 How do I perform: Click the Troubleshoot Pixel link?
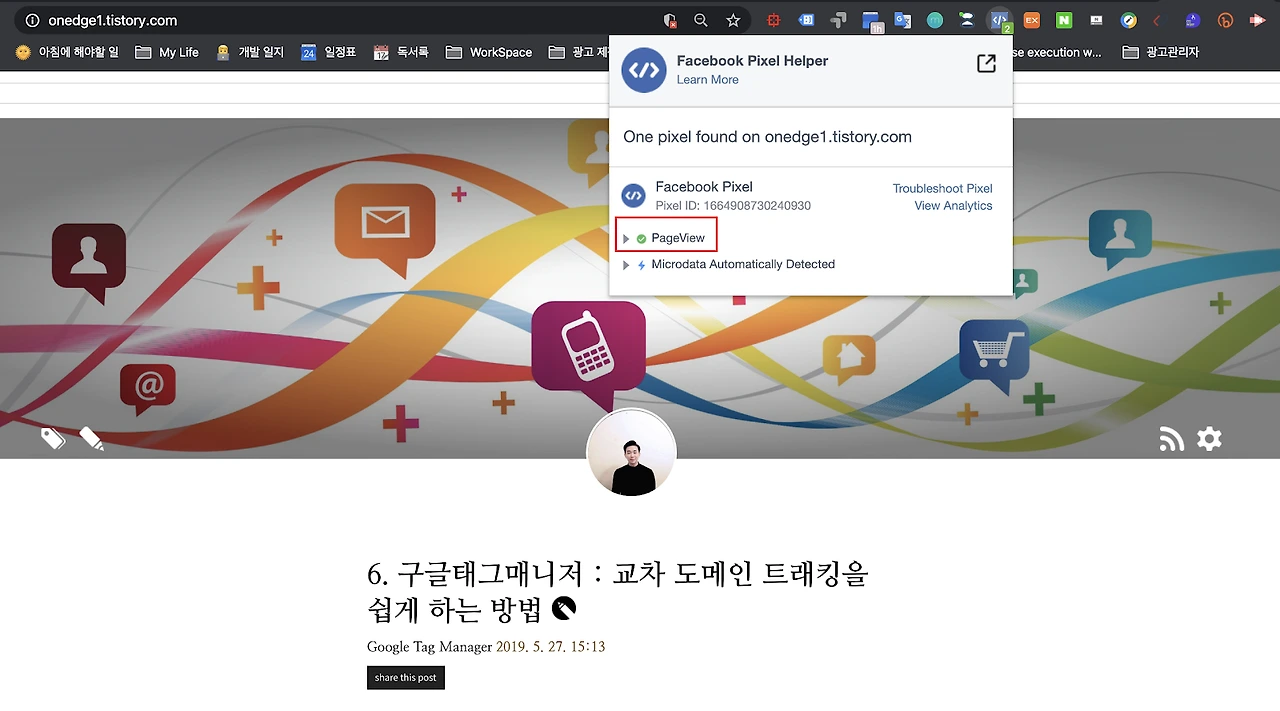pos(942,188)
